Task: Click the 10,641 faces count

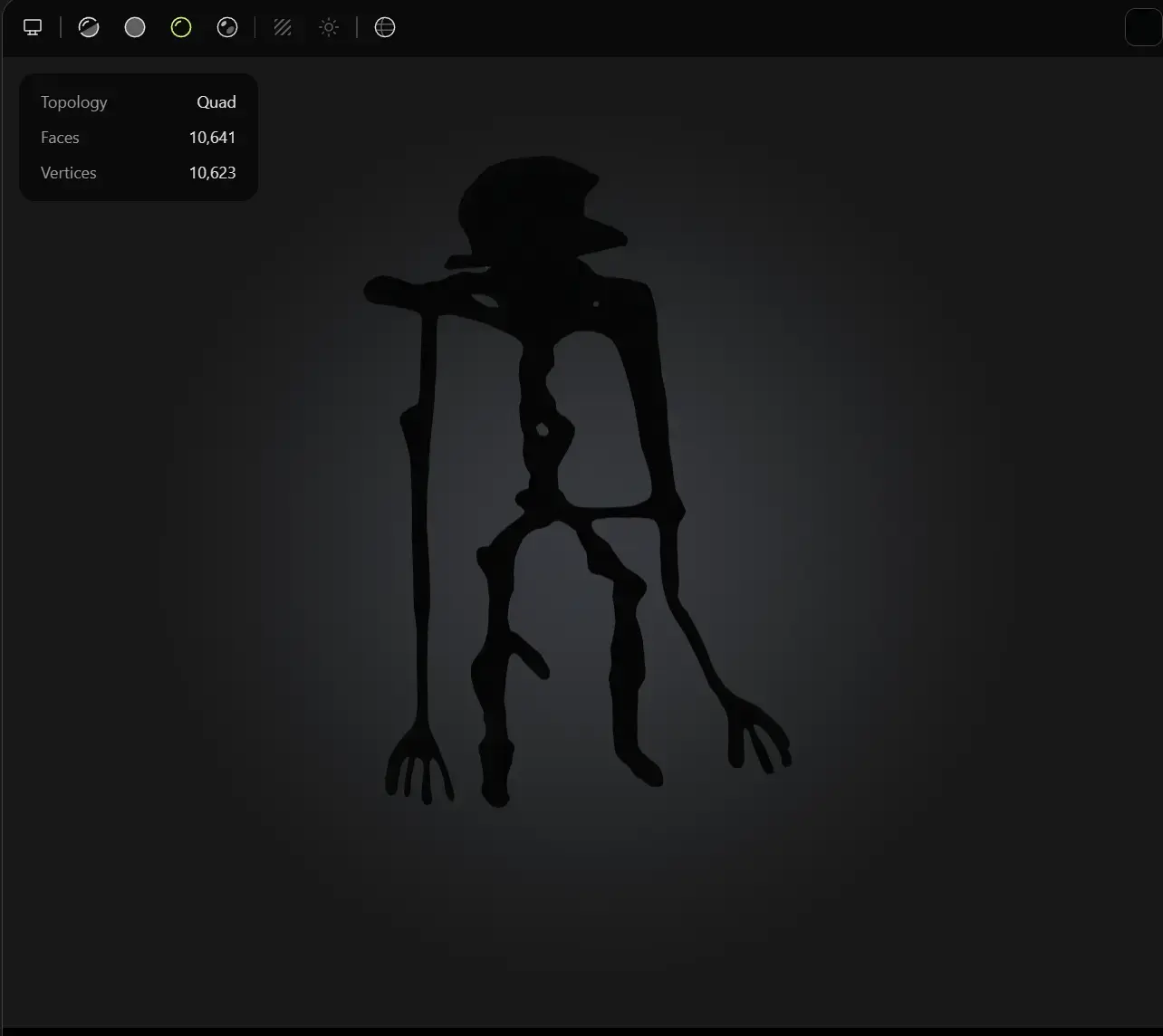Action: [x=212, y=138]
